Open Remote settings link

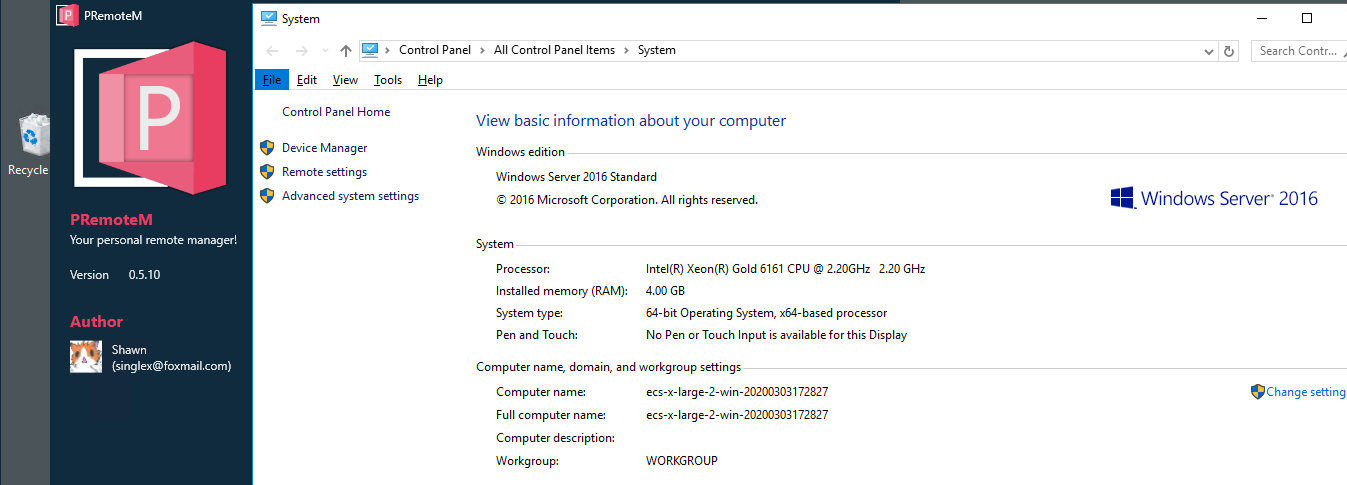324,172
